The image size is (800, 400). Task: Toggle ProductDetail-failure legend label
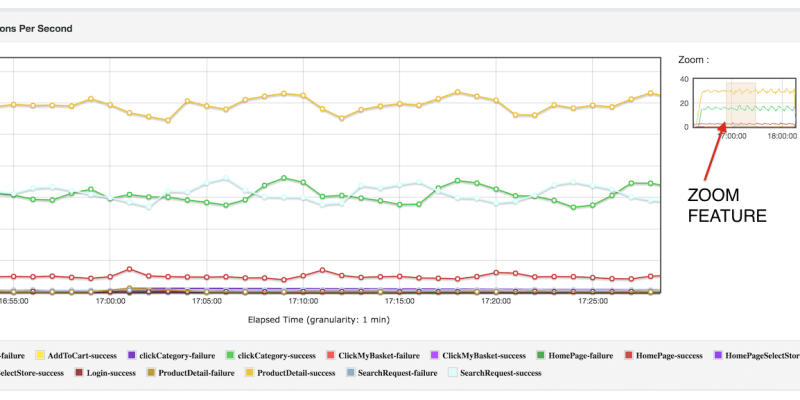[x=196, y=373]
